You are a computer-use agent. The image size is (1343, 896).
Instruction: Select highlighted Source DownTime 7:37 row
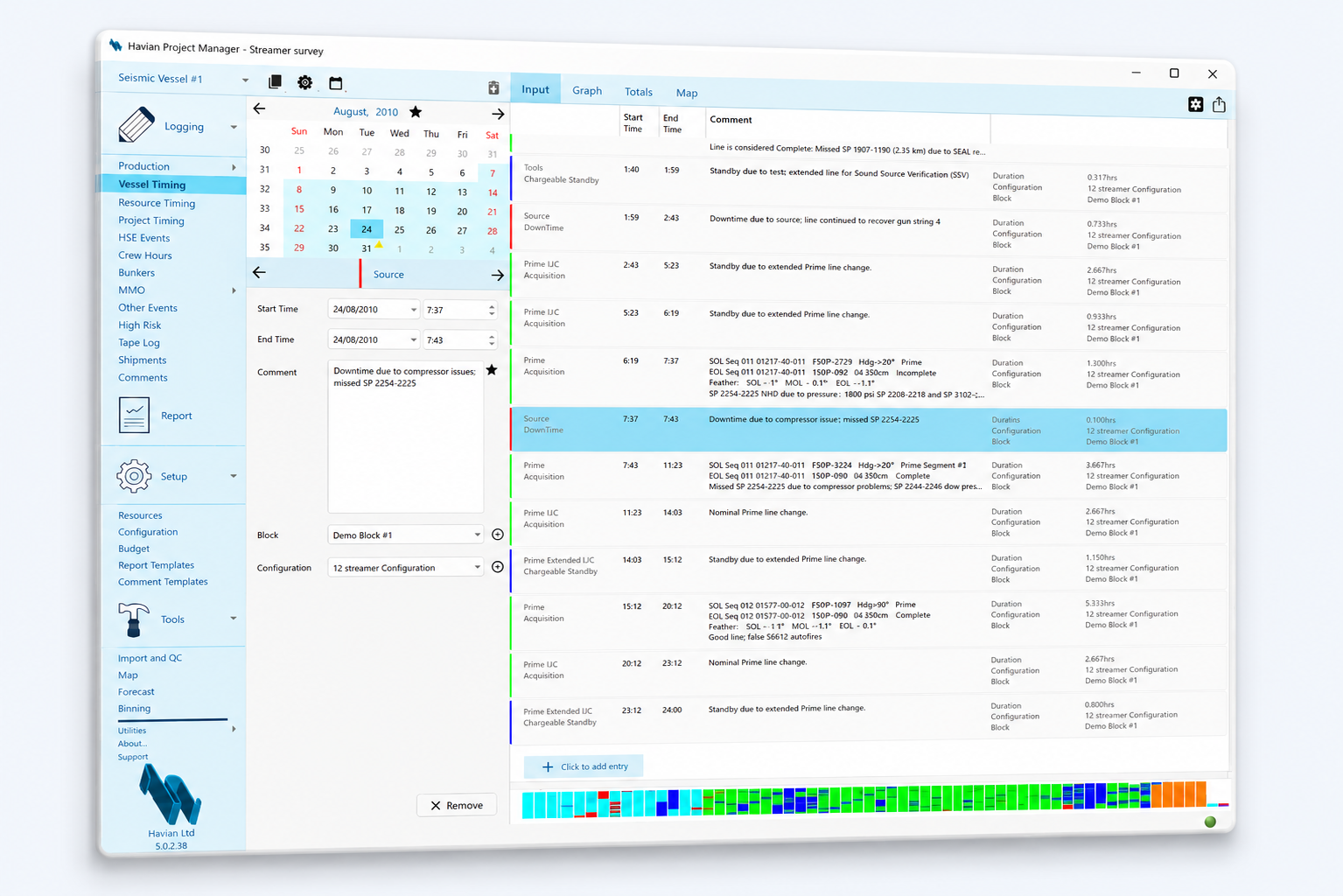coord(869,430)
